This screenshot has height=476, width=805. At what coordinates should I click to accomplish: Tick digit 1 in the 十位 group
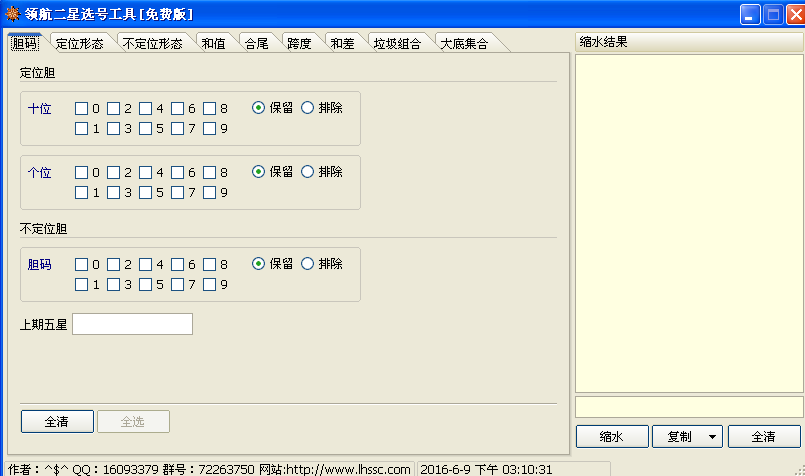click(x=81, y=128)
